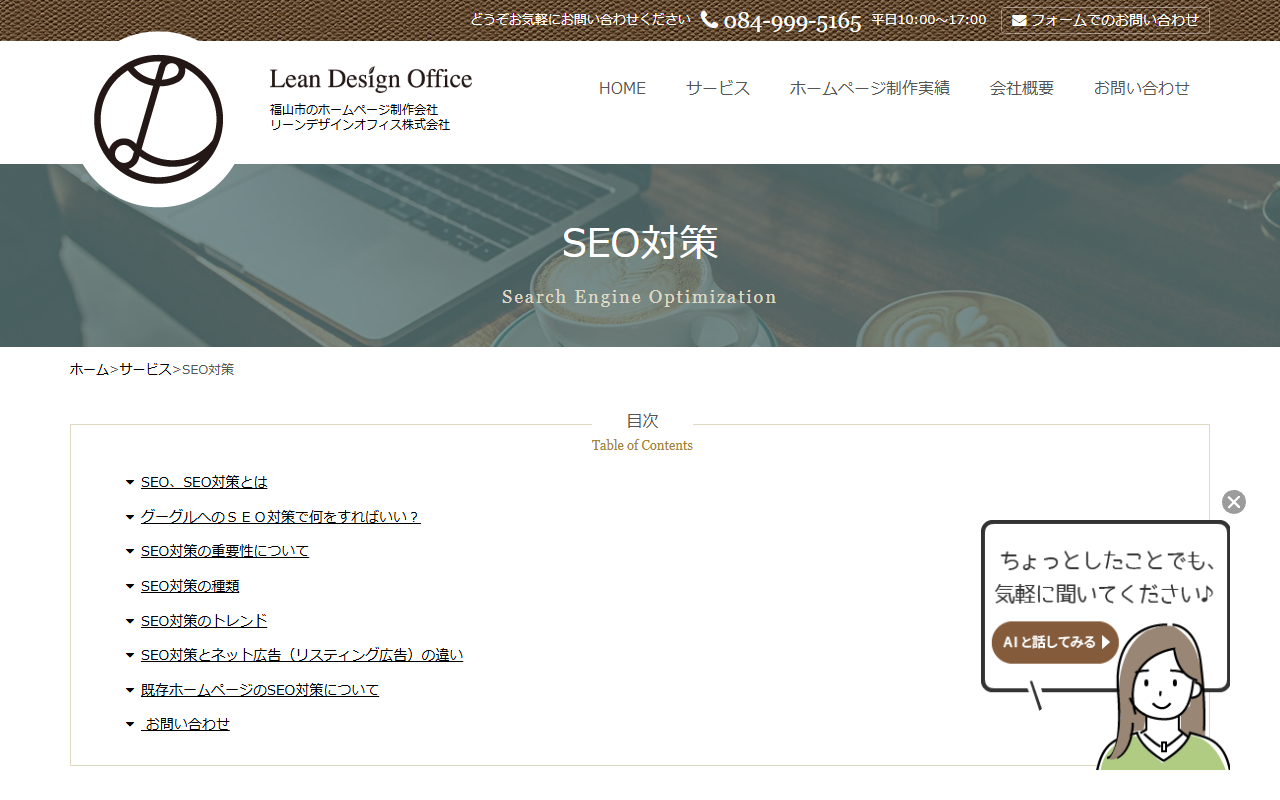Click the Lean Design Office circular logo
Viewport: 1280px width, 800px height.
pos(158,119)
